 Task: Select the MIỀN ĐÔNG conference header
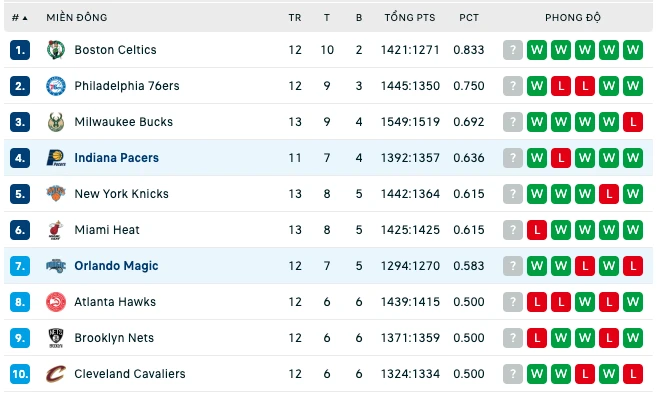tap(77, 18)
